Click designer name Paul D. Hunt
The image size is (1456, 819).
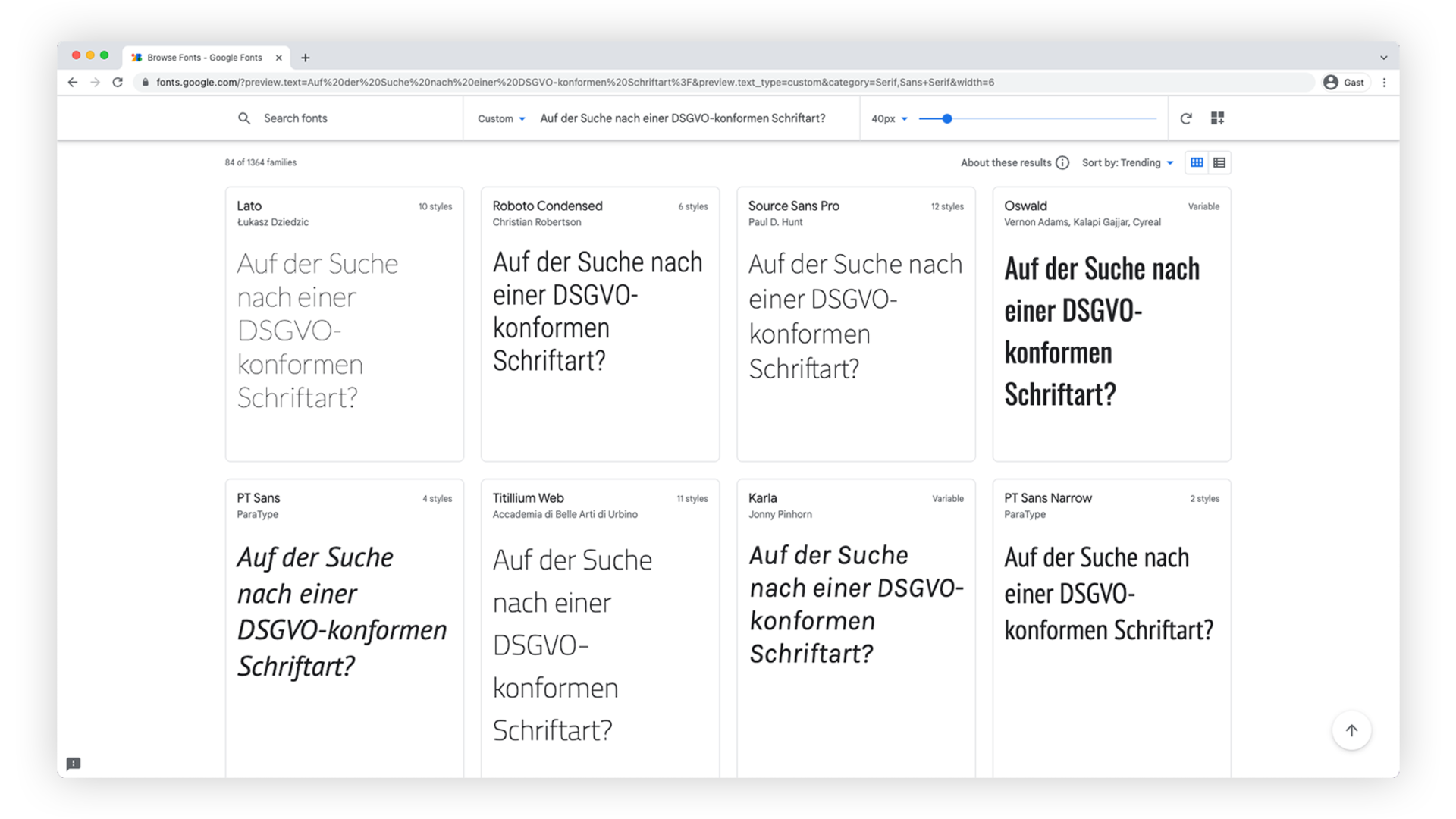[776, 222]
